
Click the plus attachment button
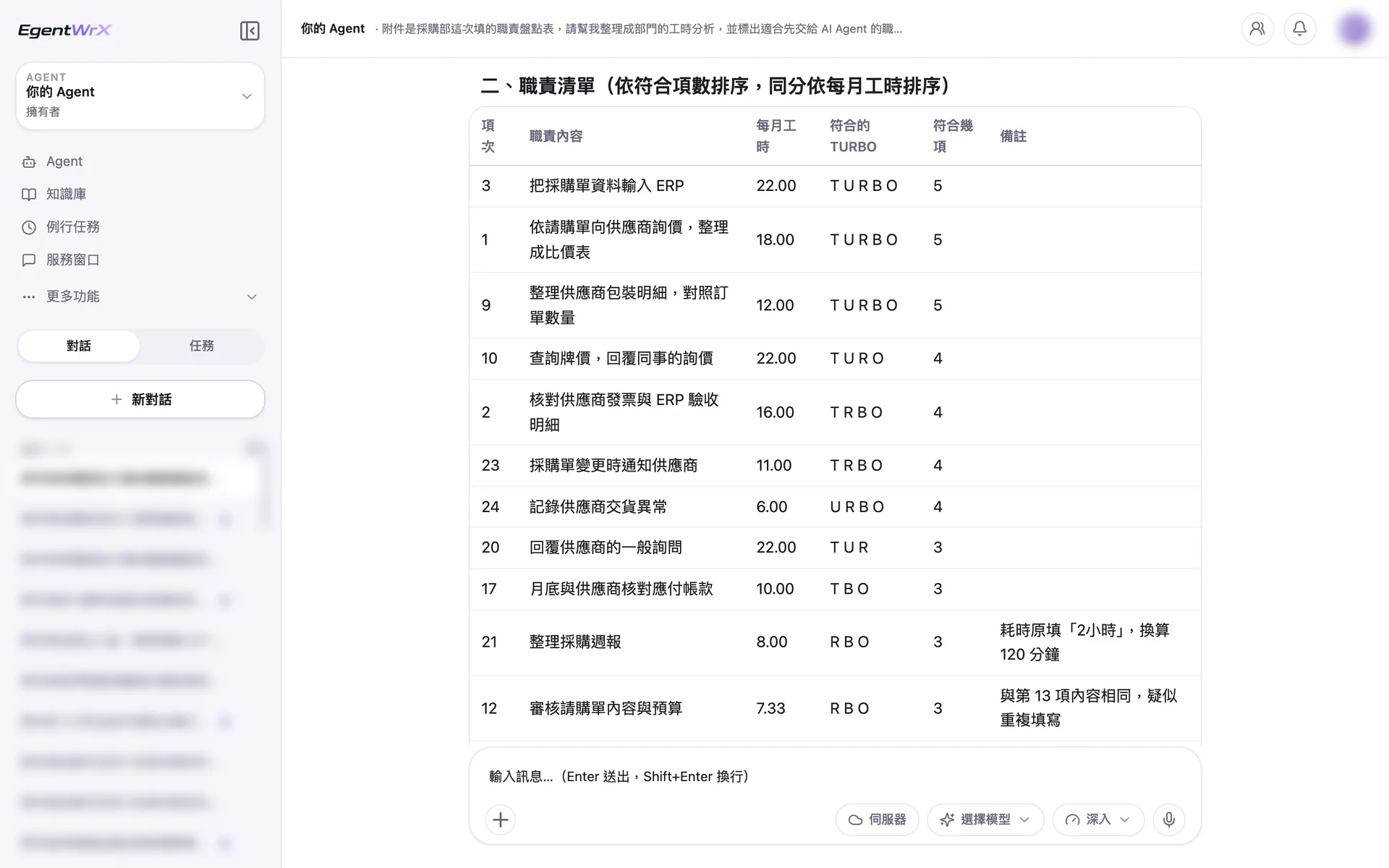pos(501,820)
